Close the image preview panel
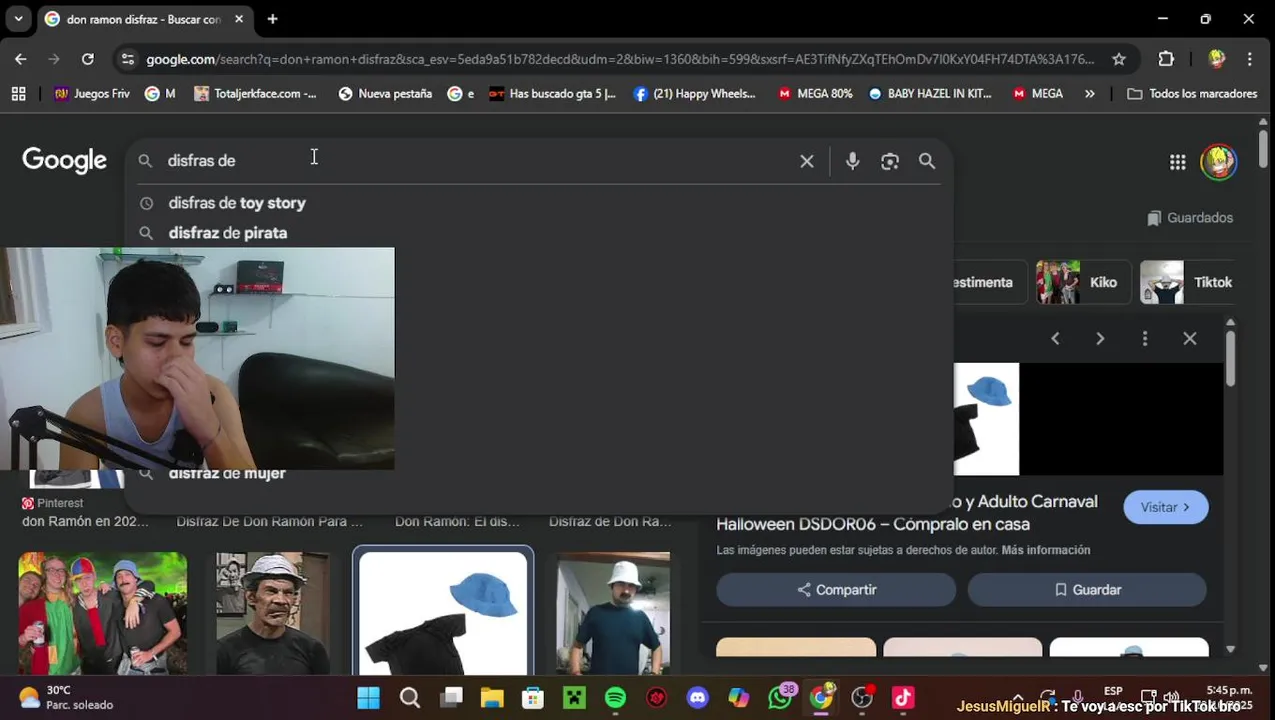This screenshot has height=720, width=1275. [x=1190, y=339]
